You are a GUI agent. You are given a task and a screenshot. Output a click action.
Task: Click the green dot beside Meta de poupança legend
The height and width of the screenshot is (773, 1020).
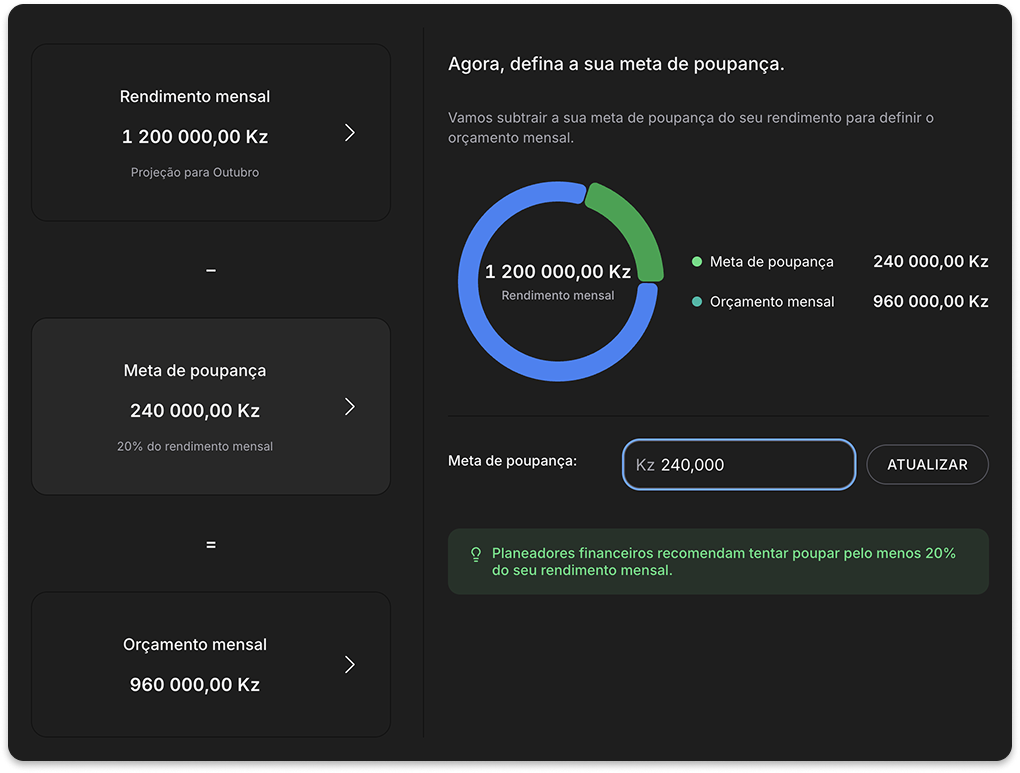click(x=696, y=262)
